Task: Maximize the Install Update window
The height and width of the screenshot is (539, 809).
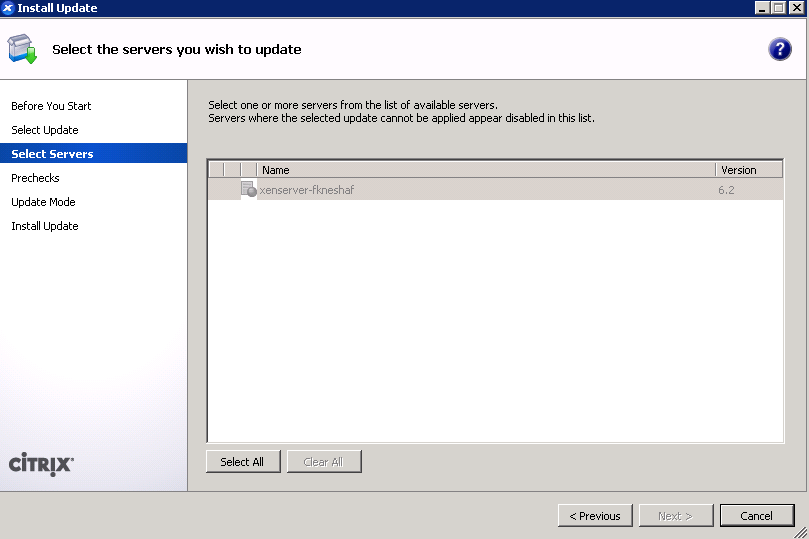Action: click(x=779, y=8)
